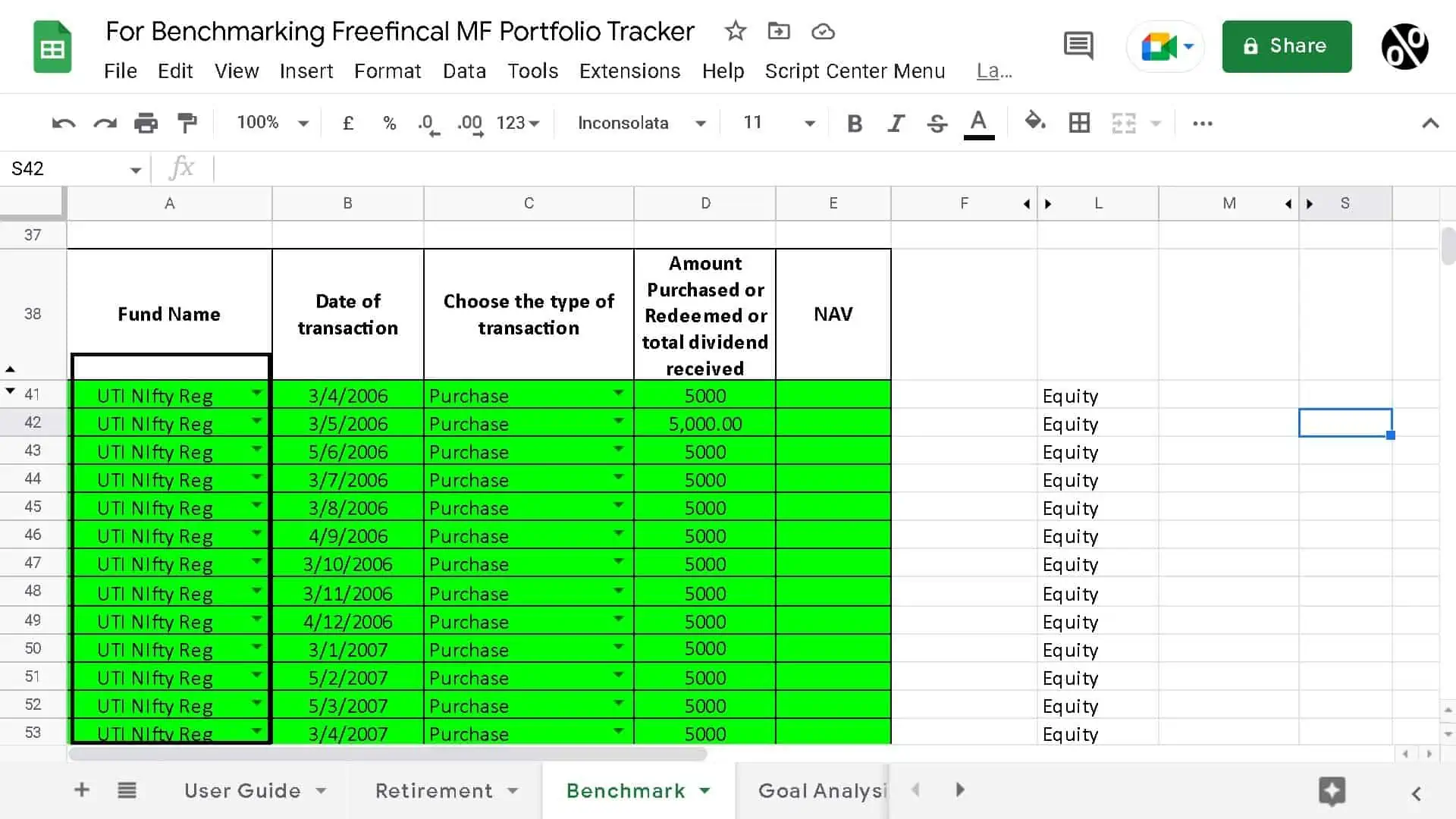
Task: Open the Extensions menu
Action: coord(629,71)
